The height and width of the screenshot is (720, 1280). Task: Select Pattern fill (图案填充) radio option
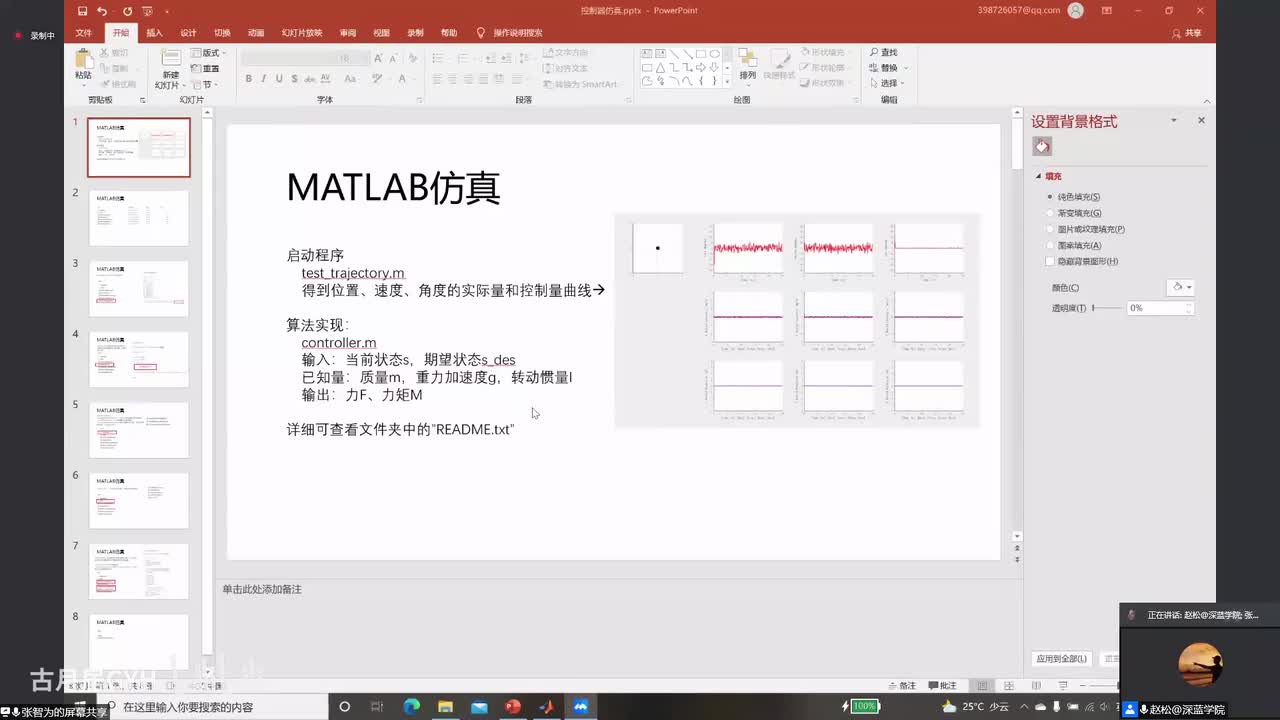pos(1074,245)
